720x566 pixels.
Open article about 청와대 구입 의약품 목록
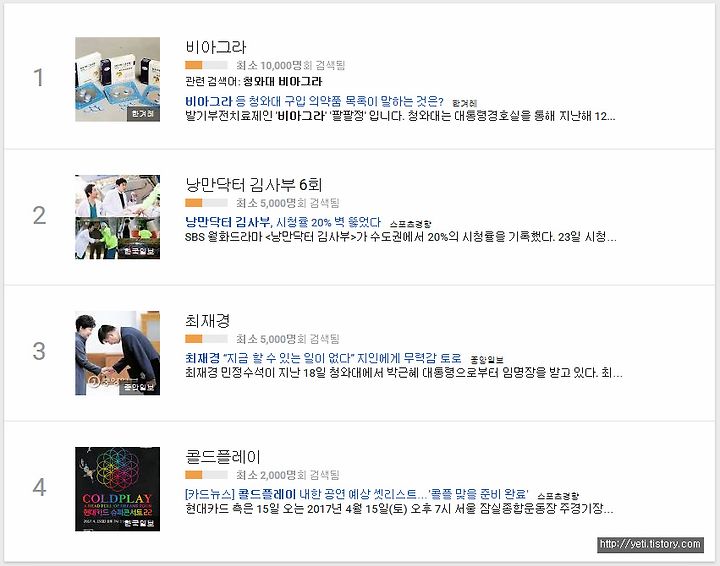[x=314, y=101]
